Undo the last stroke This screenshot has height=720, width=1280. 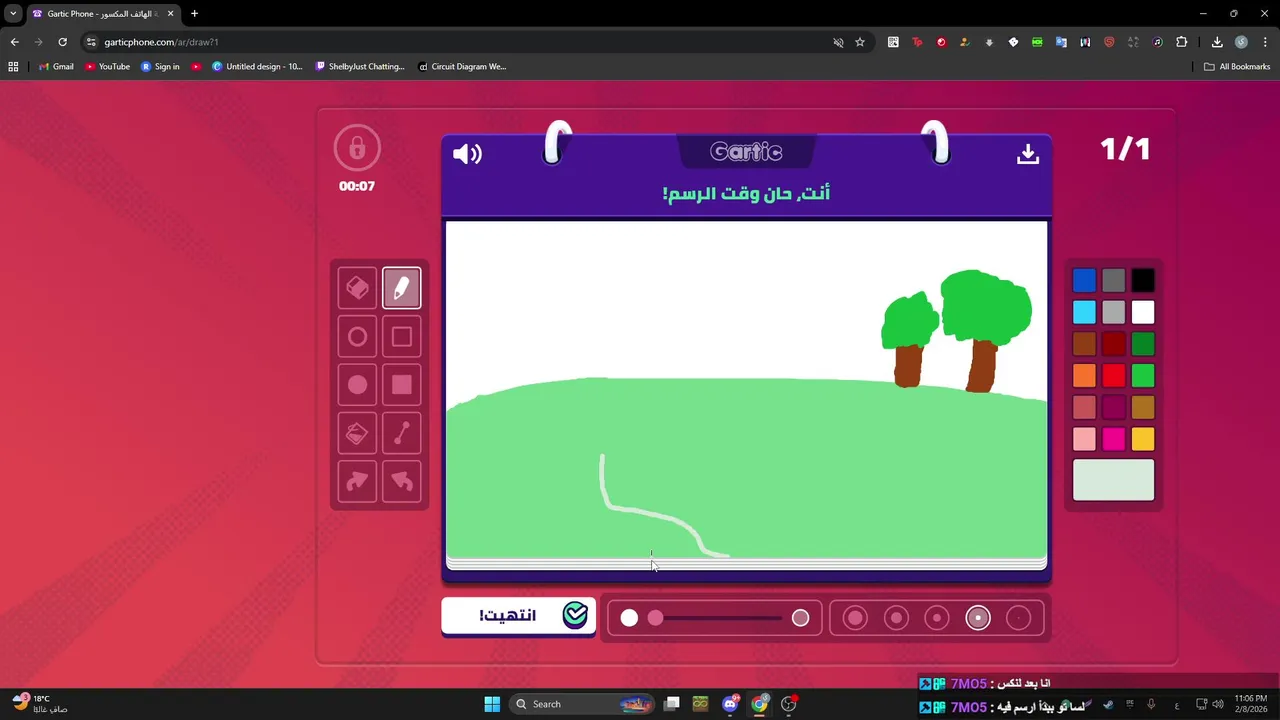[401, 482]
